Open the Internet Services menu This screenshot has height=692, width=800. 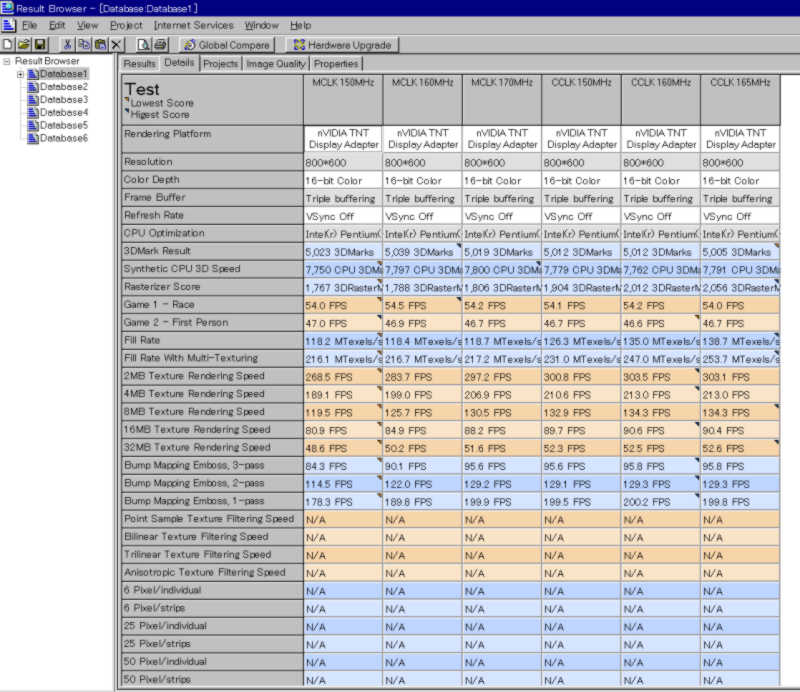pyautogui.click(x=193, y=25)
